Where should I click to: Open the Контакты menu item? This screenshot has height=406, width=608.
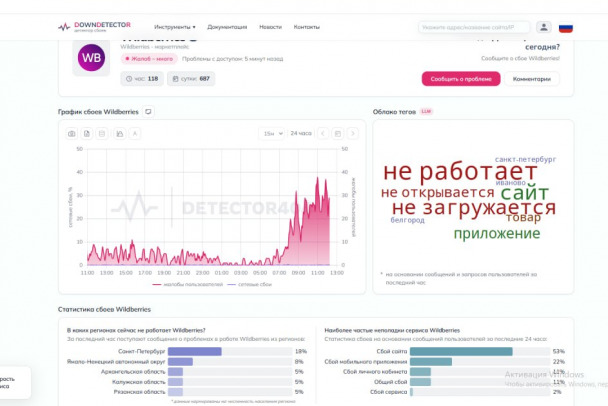pyautogui.click(x=307, y=27)
